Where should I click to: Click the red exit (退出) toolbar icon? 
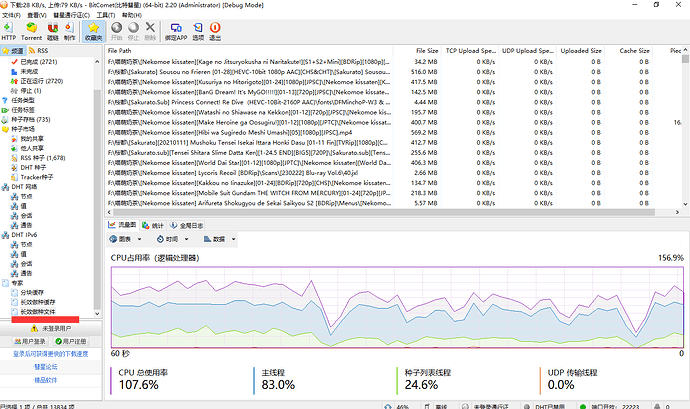click(x=215, y=31)
